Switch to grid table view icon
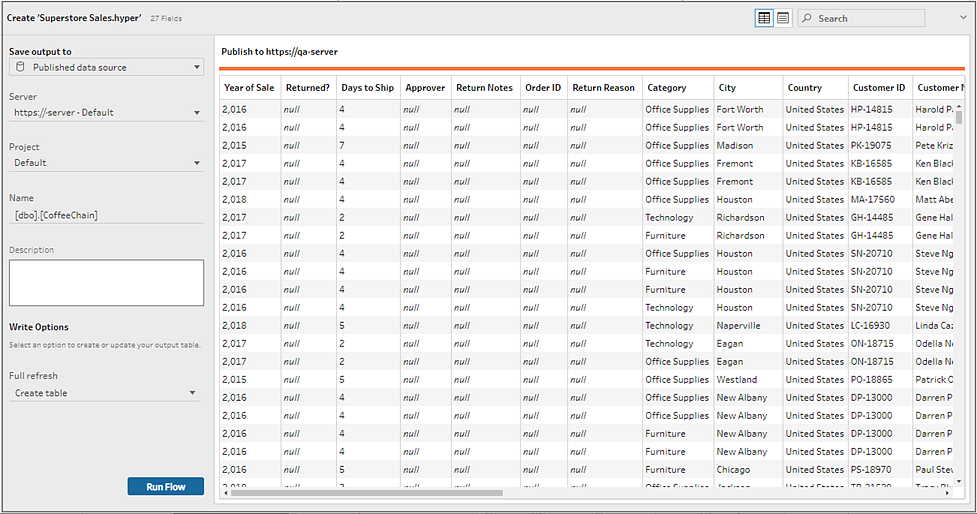This screenshot has height=514, width=977. pos(764,18)
